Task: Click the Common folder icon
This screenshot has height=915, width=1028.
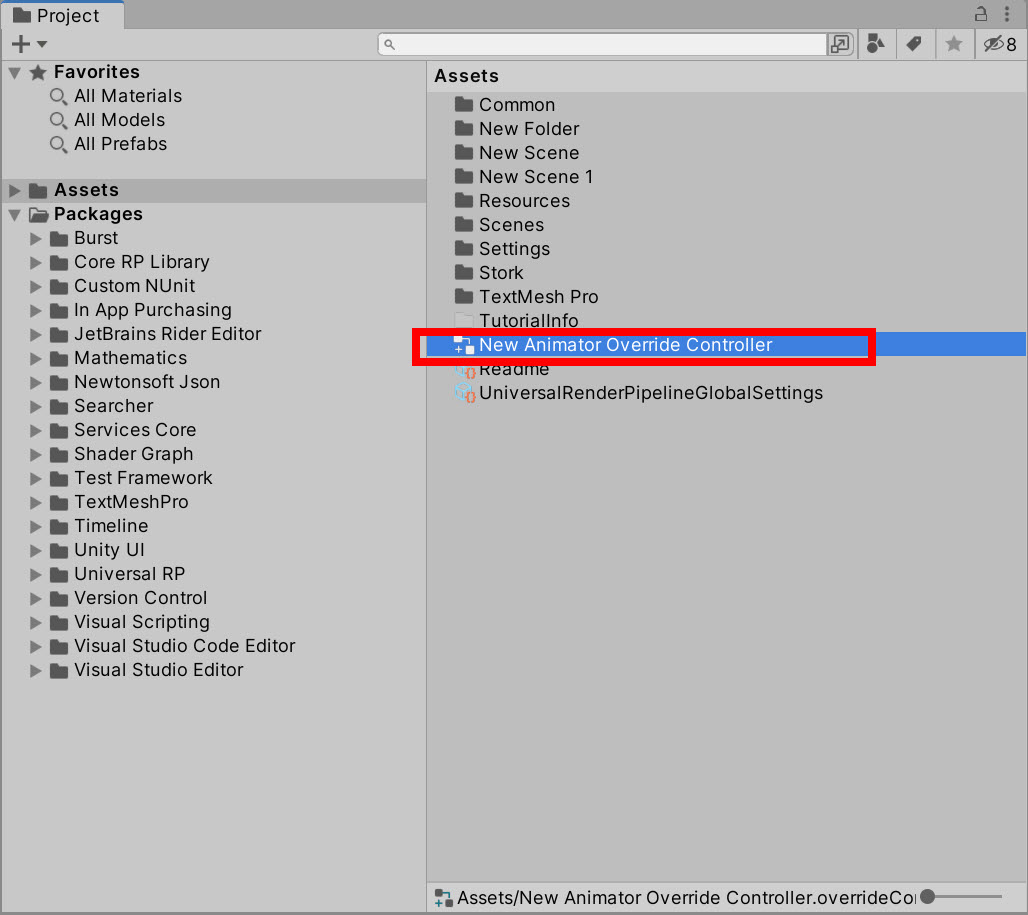Action: pyautogui.click(x=464, y=104)
